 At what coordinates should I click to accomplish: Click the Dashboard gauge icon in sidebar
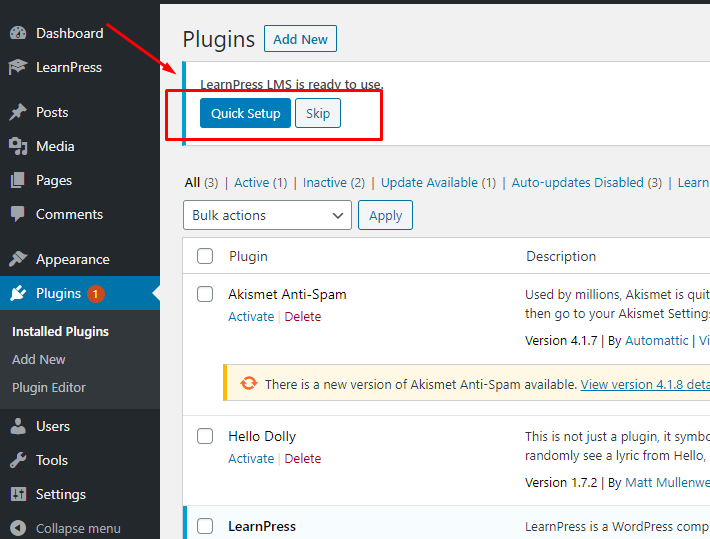18,33
